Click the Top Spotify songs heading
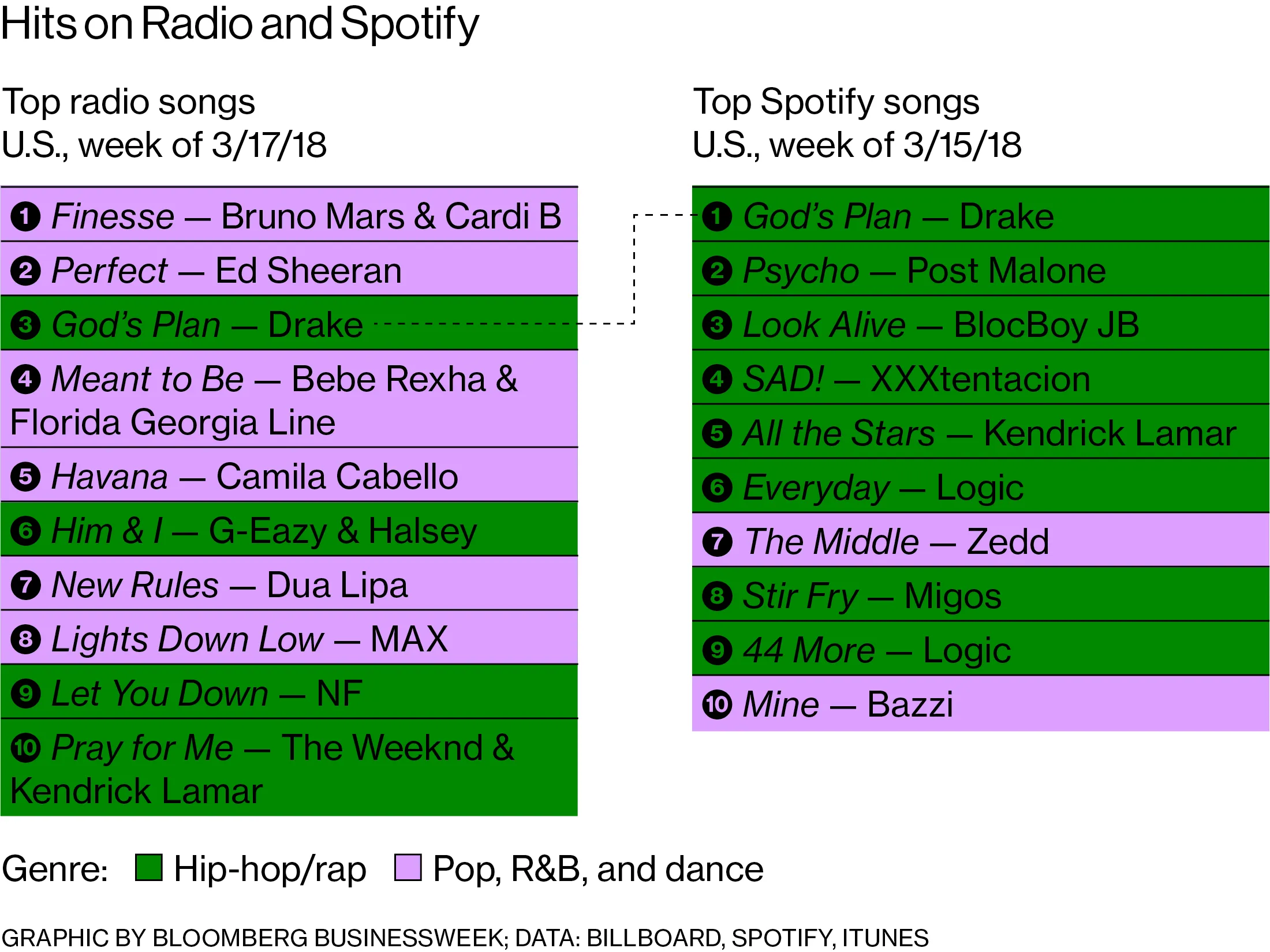The height and width of the screenshot is (952, 1270). (836, 102)
